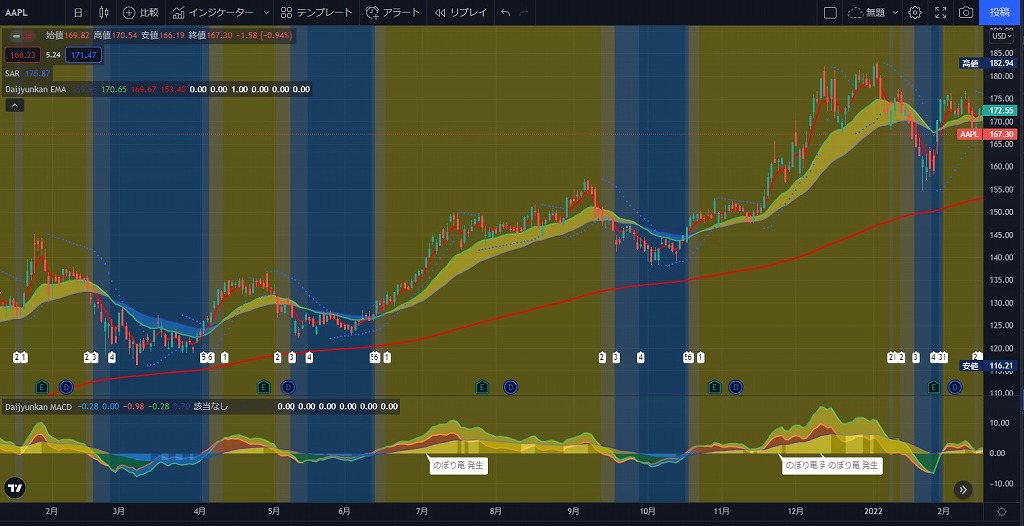Open the インジケーター indicators menu

coord(213,13)
